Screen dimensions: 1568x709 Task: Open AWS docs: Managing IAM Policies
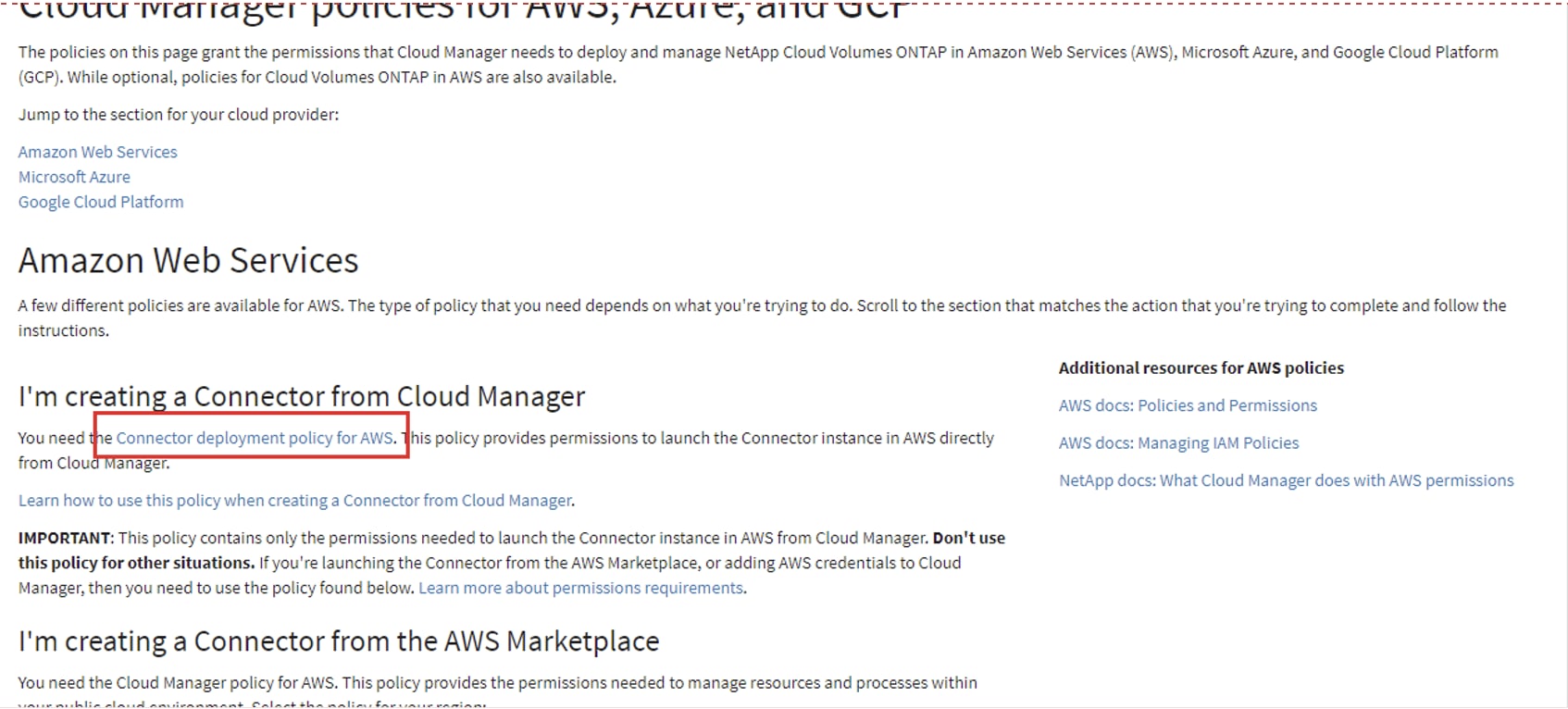point(1178,443)
